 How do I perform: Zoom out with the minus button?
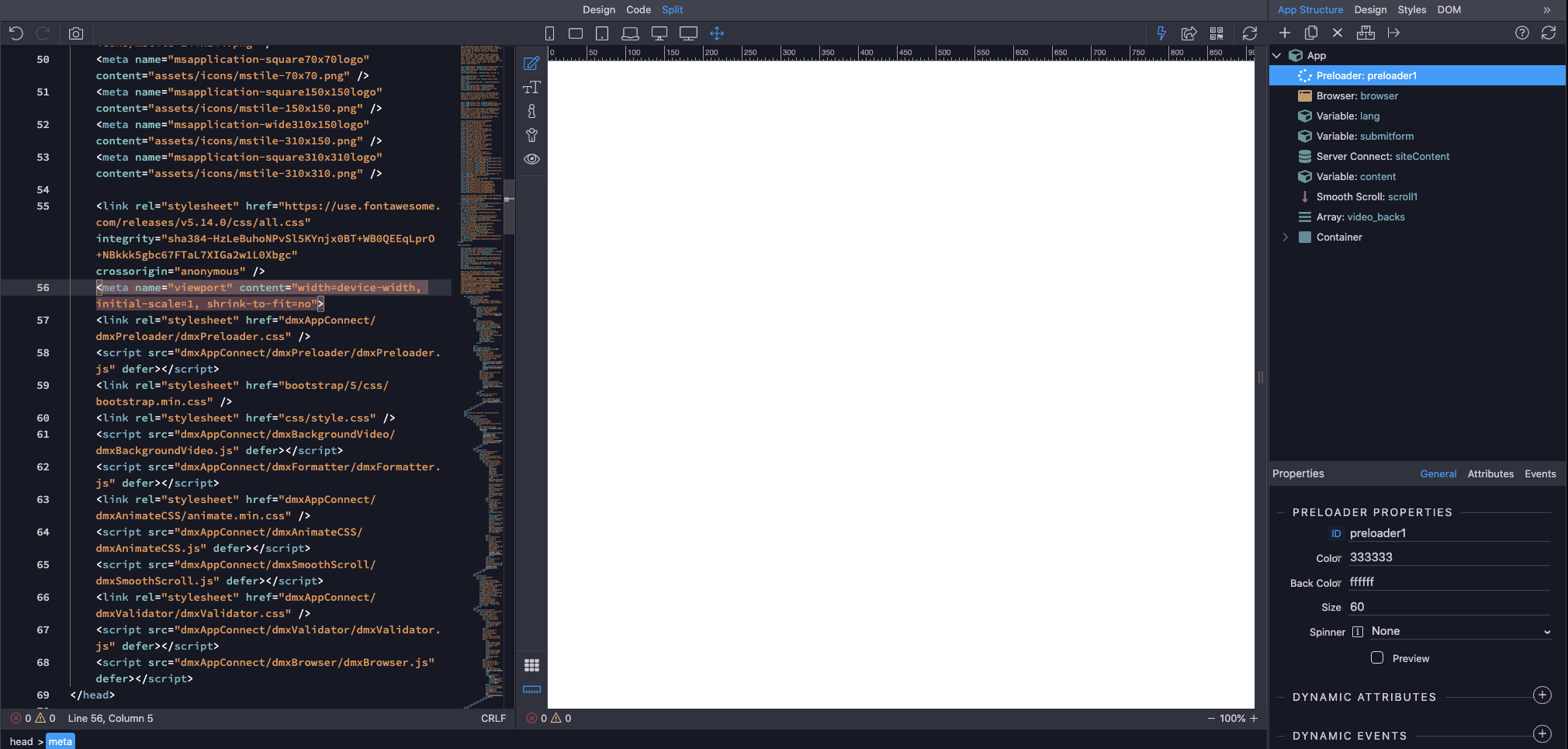click(x=1211, y=719)
